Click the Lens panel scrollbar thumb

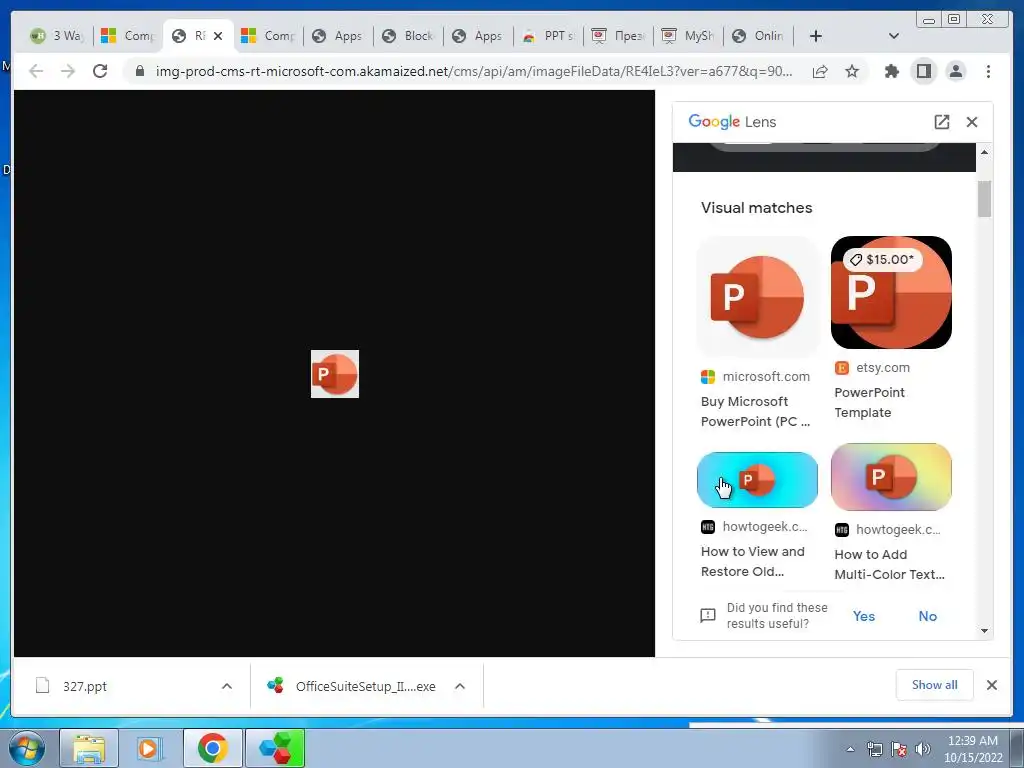[x=984, y=199]
